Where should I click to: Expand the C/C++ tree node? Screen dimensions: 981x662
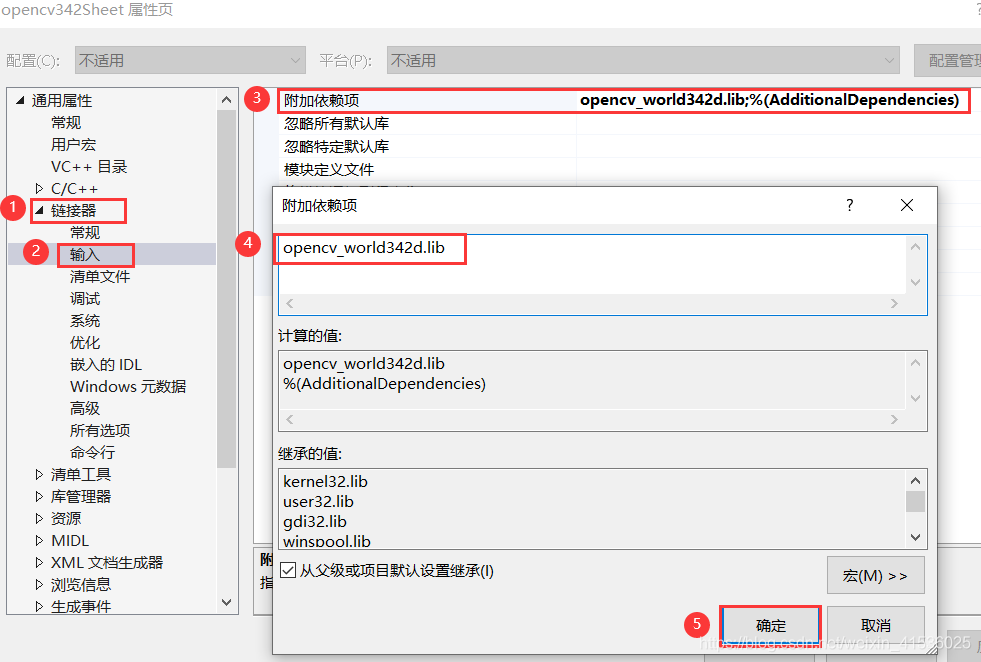tap(39, 188)
